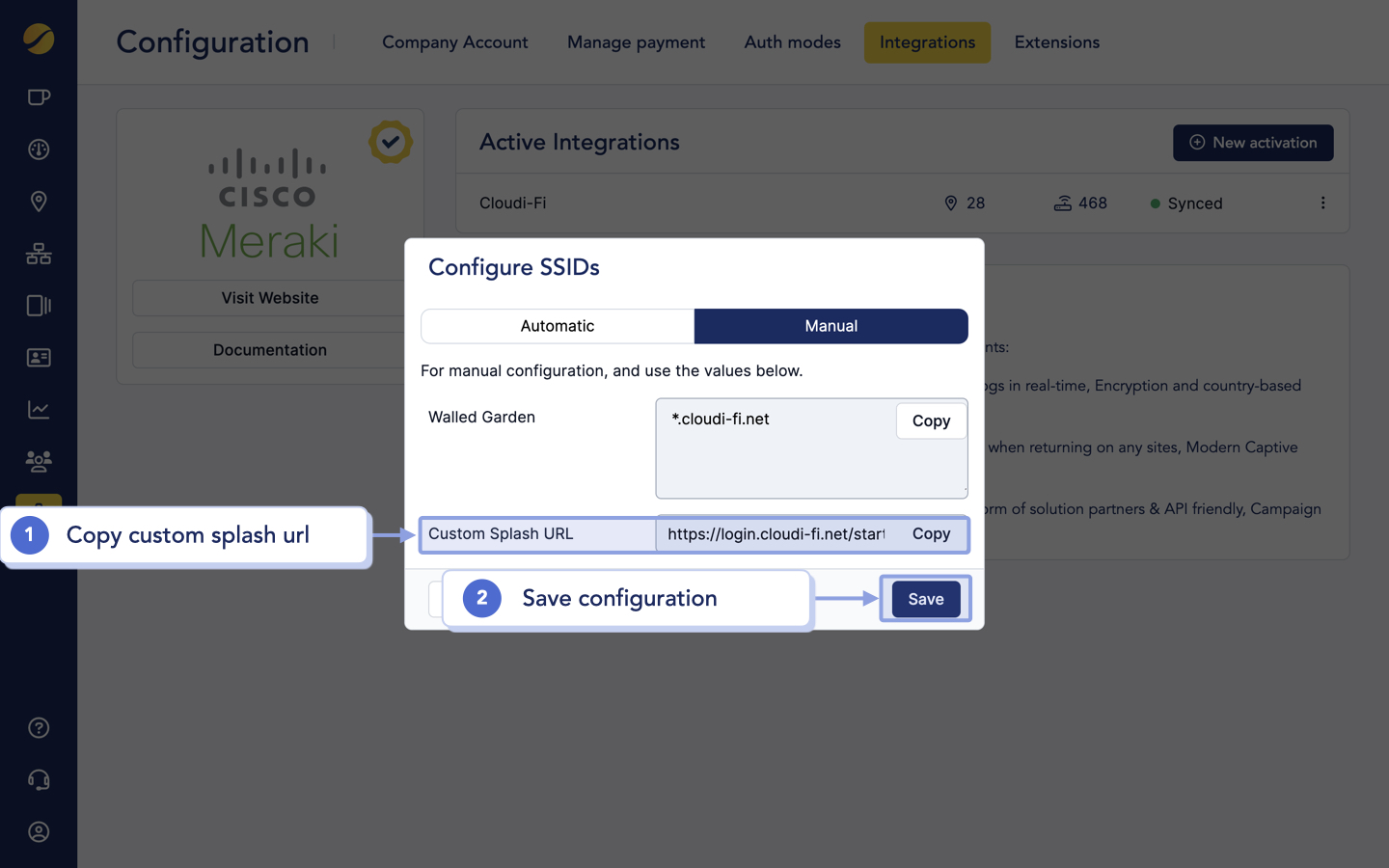Screen dimensions: 1389x868
Task: Click the Save button in the dialog
Action: [924, 599]
